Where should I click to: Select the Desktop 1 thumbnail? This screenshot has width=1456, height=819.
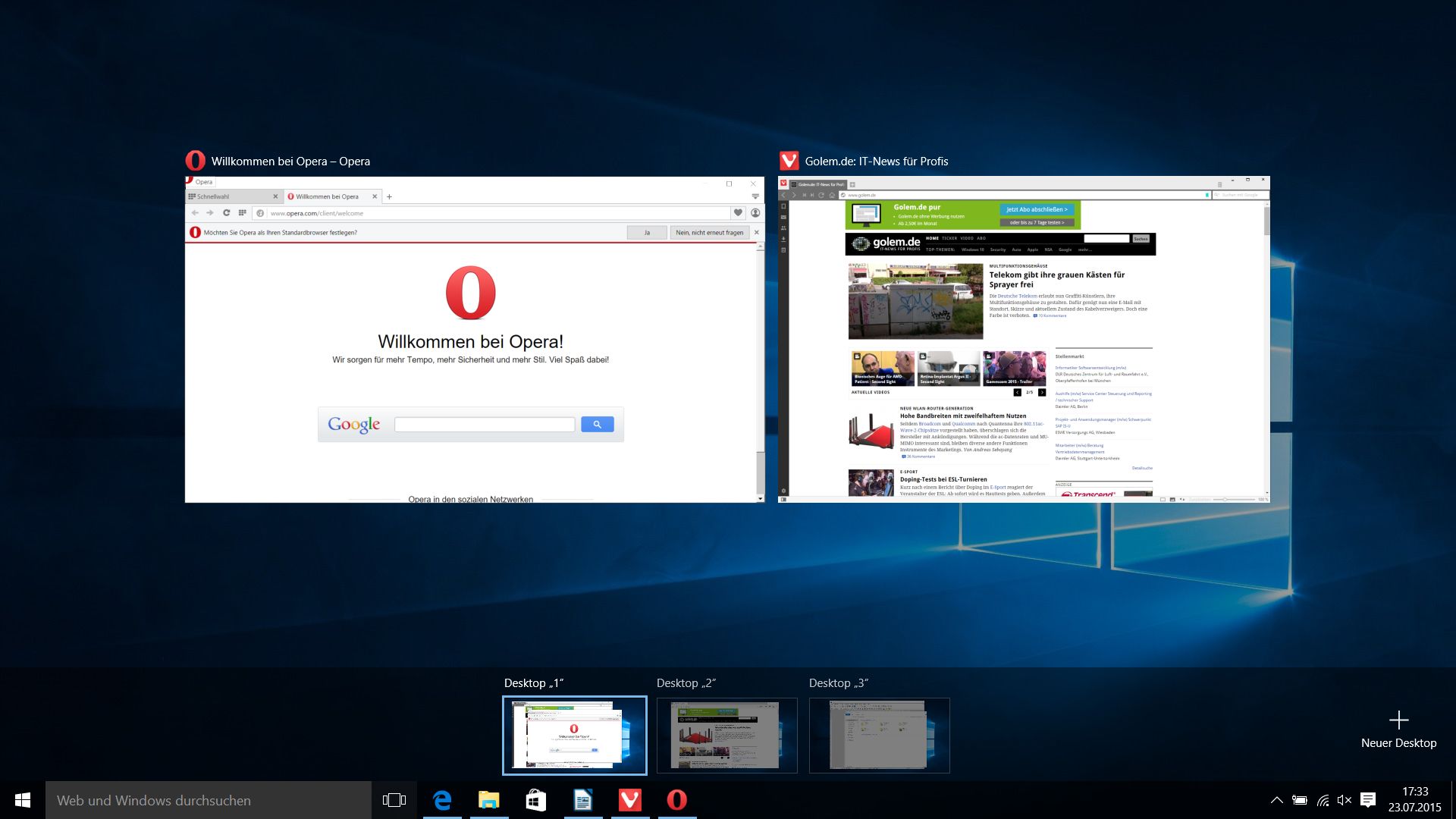pyautogui.click(x=575, y=736)
